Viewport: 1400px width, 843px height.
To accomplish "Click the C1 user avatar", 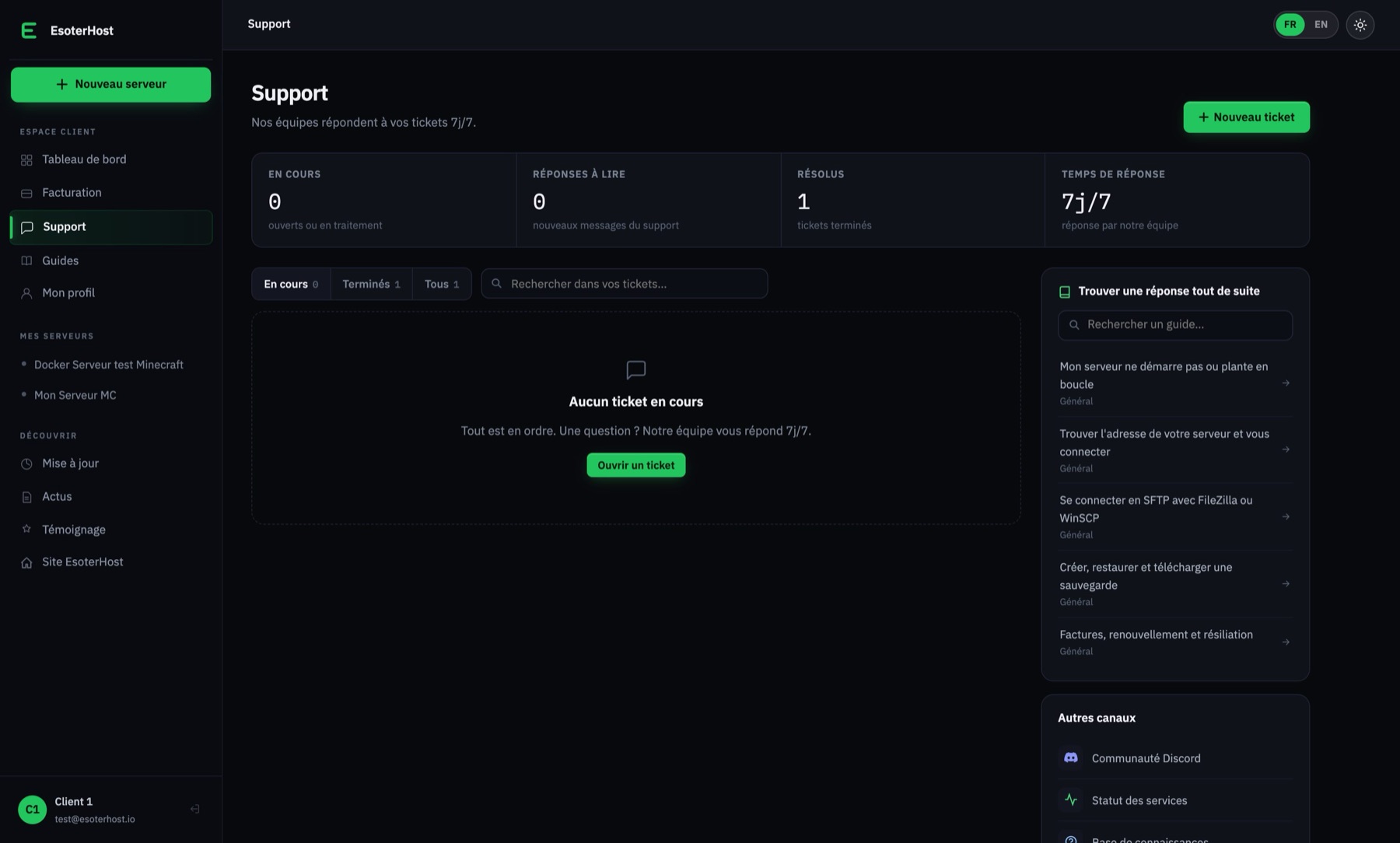I will pos(32,809).
